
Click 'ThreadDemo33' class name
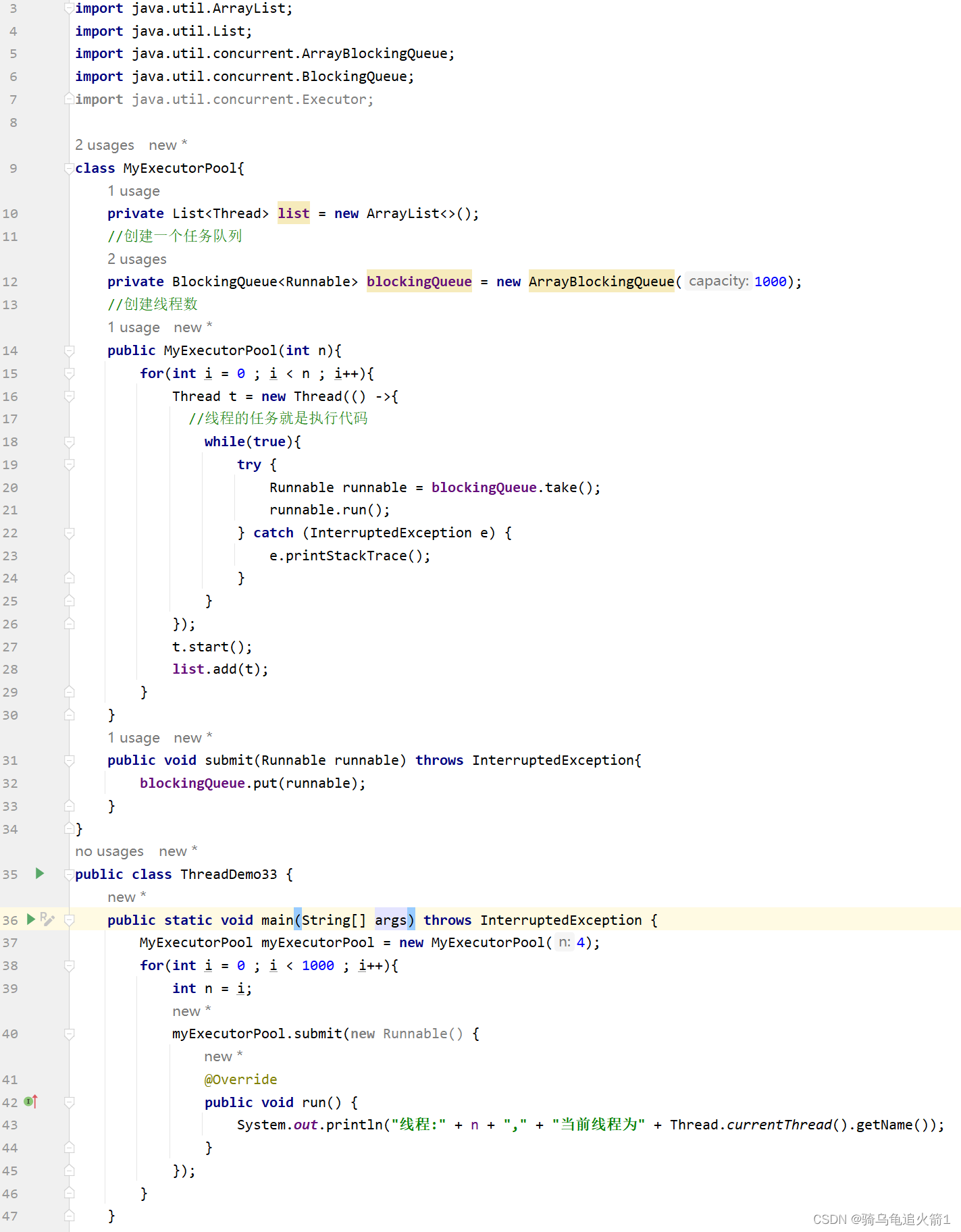pos(229,874)
